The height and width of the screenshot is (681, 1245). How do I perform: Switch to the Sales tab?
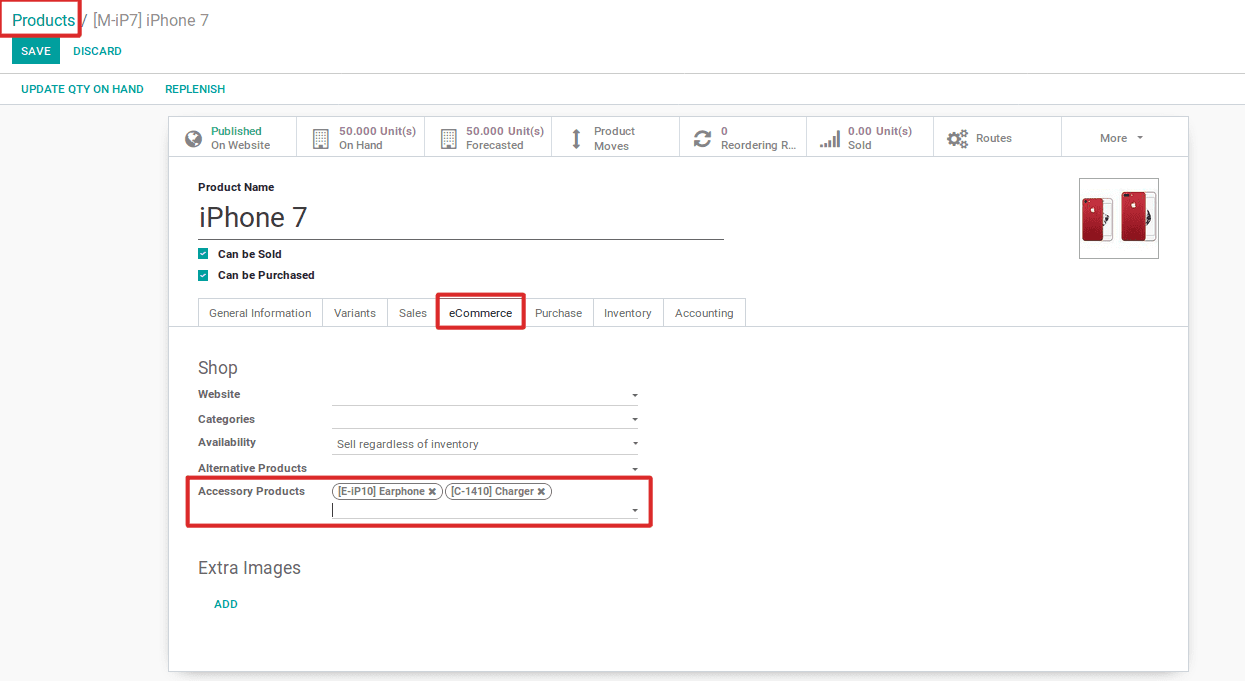pyautogui.click(x=413, y=313)
